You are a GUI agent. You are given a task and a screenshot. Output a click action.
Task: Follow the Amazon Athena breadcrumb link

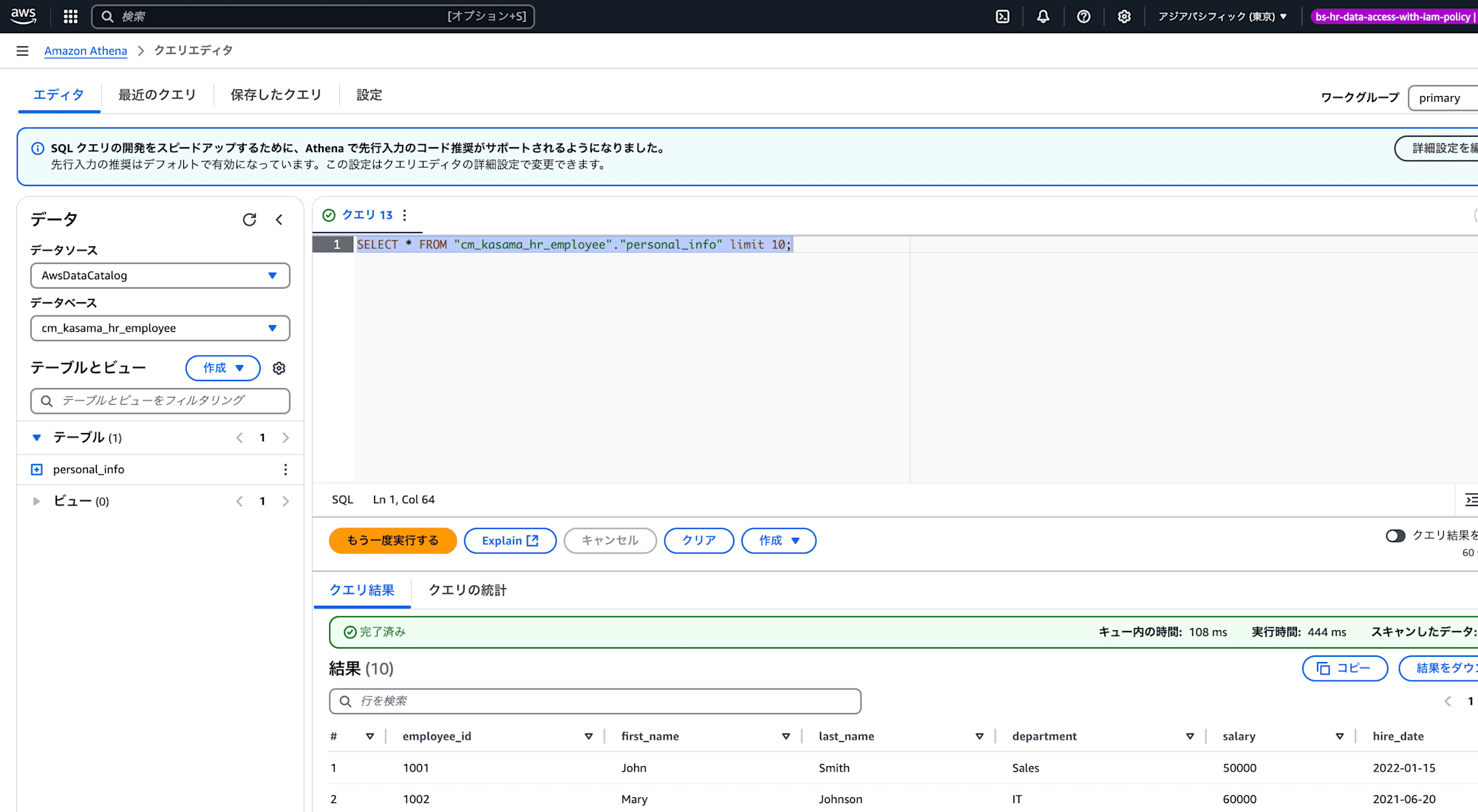[x=86, y=51]
